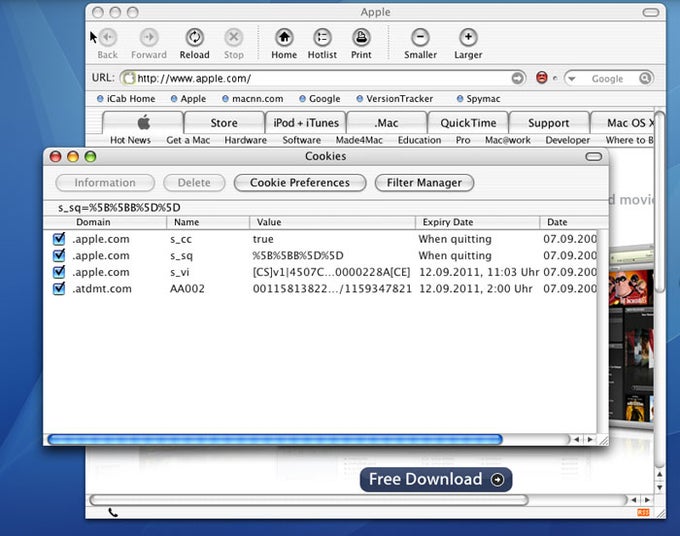Screen dimensions: 680x536
Task: Open the Developer subnav link
Action: point(568,140)
